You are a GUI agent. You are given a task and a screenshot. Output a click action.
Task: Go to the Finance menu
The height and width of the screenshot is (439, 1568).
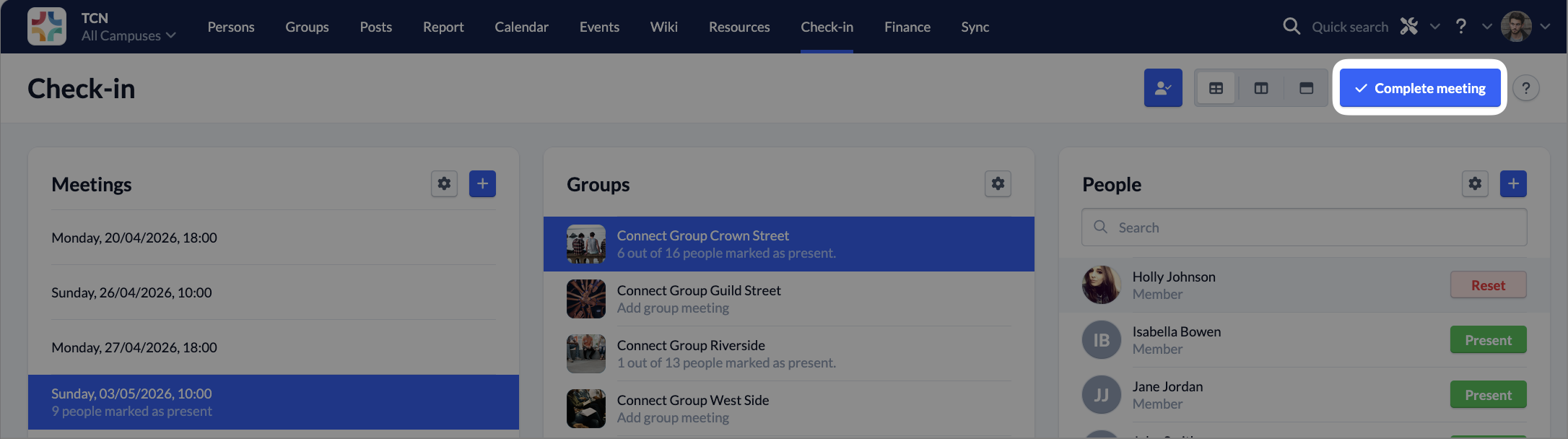coord(907,27)
